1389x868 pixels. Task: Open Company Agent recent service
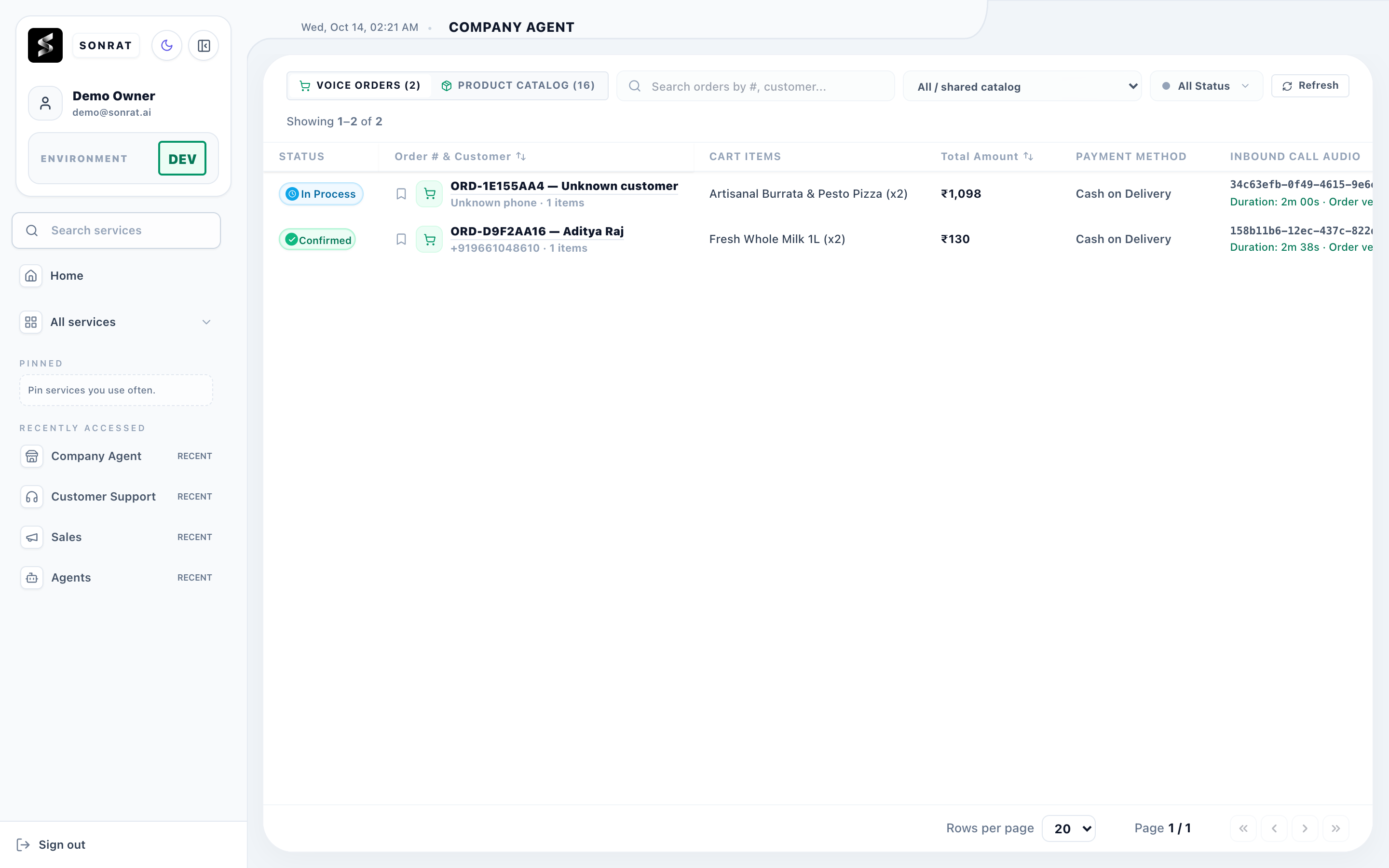(117, 456)
